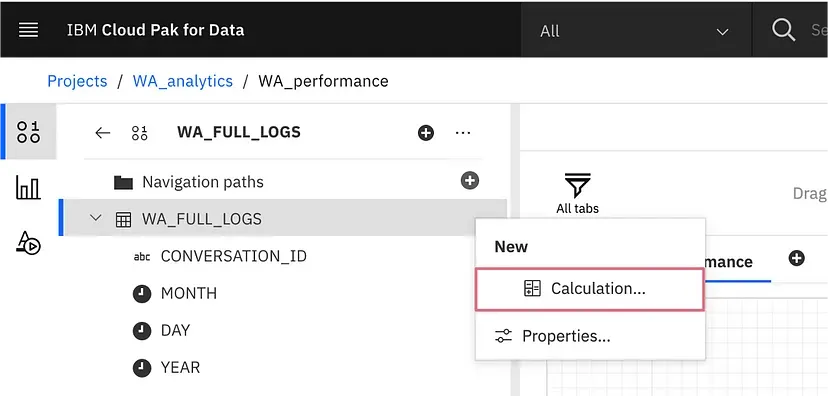Viewport: 828px width, 396px height.
Task: Click the IBM Cloud Pak for Data title
Action: [x=155, y=30]
